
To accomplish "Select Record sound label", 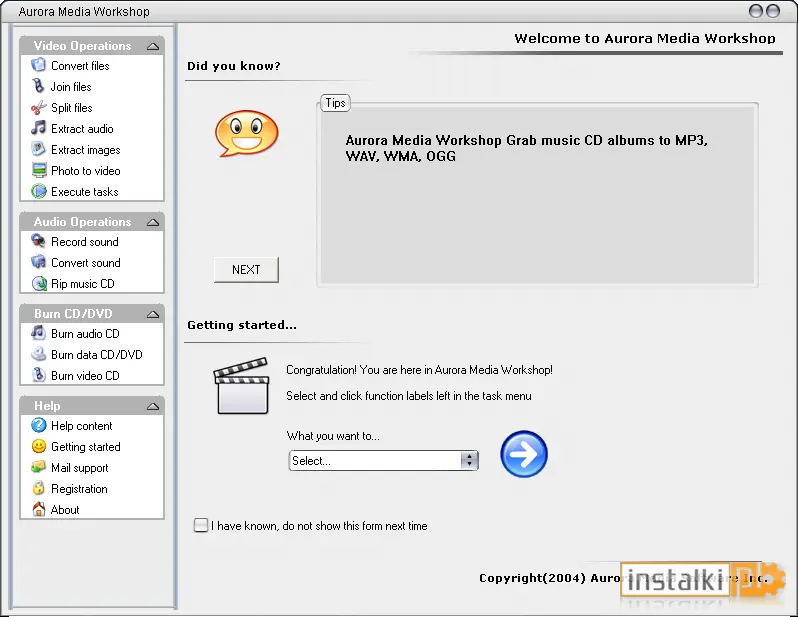I will coord(84,241).
